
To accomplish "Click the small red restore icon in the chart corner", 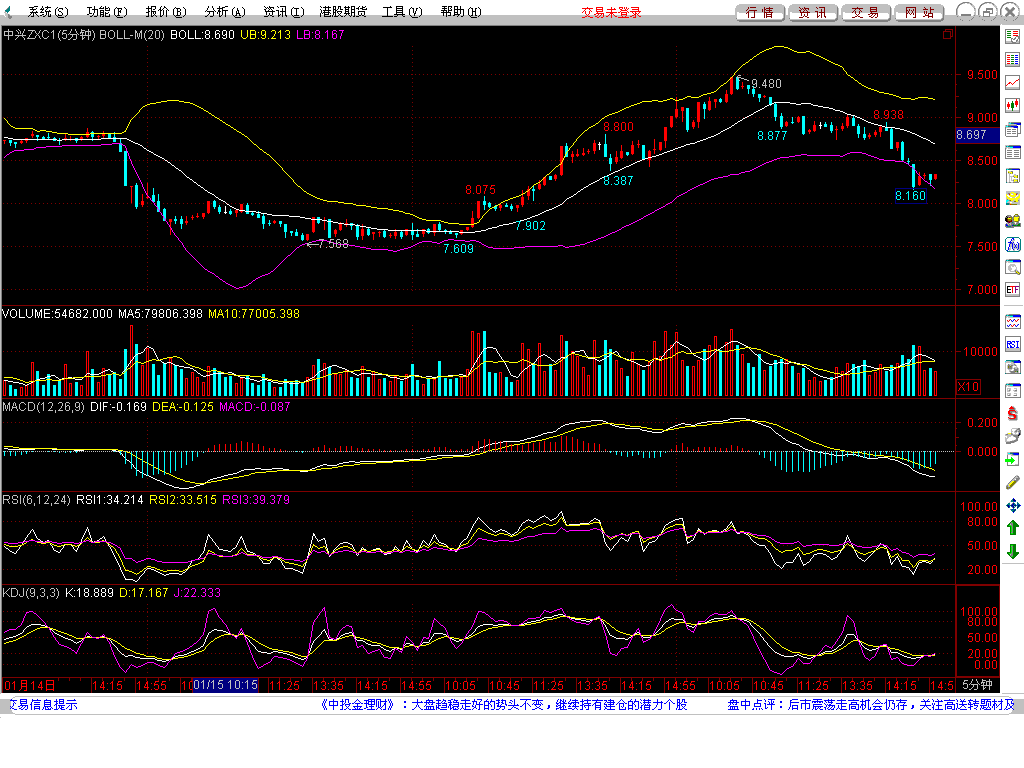I will click(948, 35).
